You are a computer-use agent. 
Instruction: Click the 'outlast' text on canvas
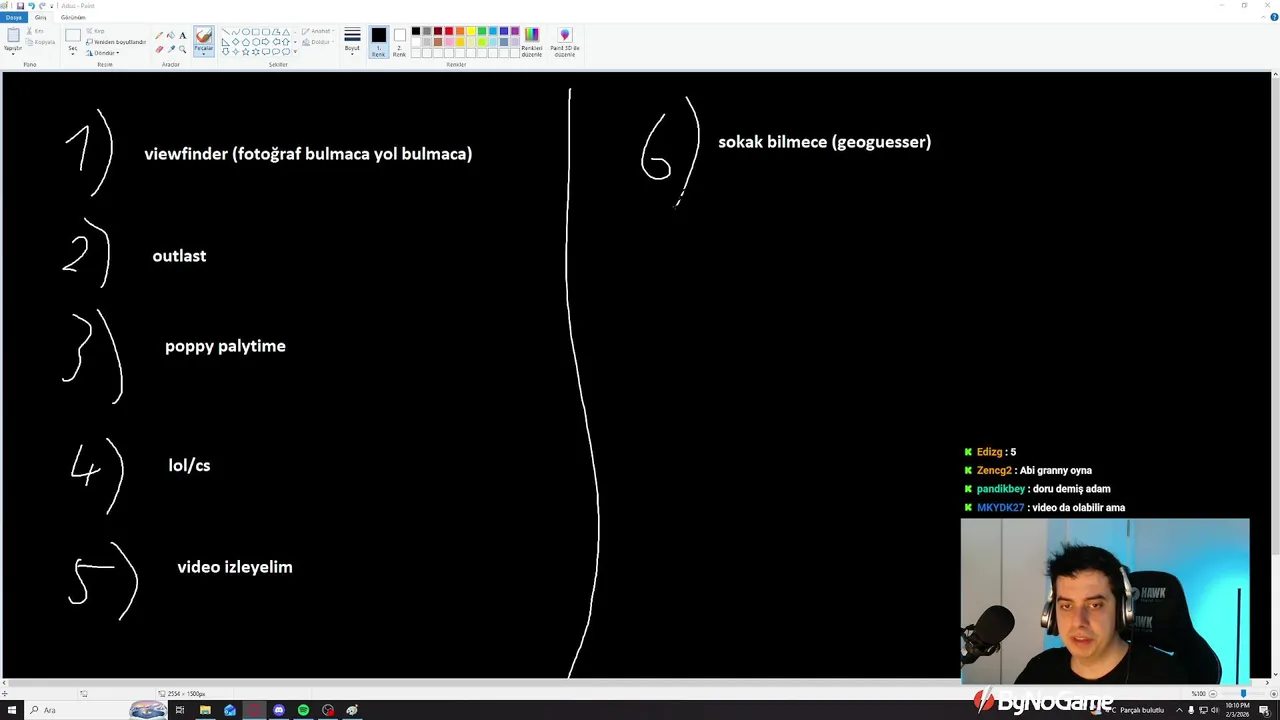coord(179,256)
